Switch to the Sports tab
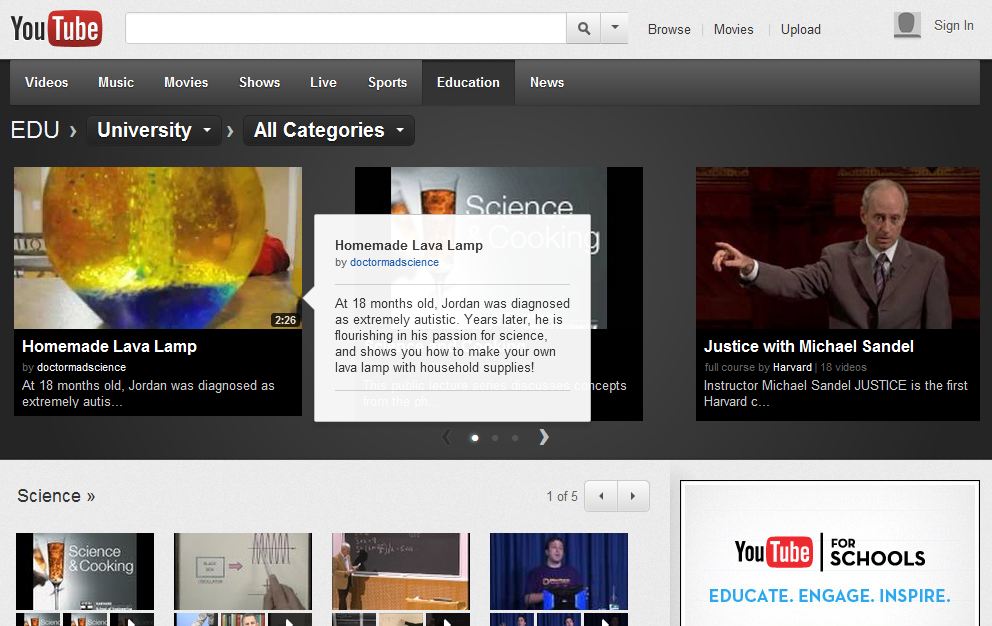The image size is (992, 626). point(387,82)
